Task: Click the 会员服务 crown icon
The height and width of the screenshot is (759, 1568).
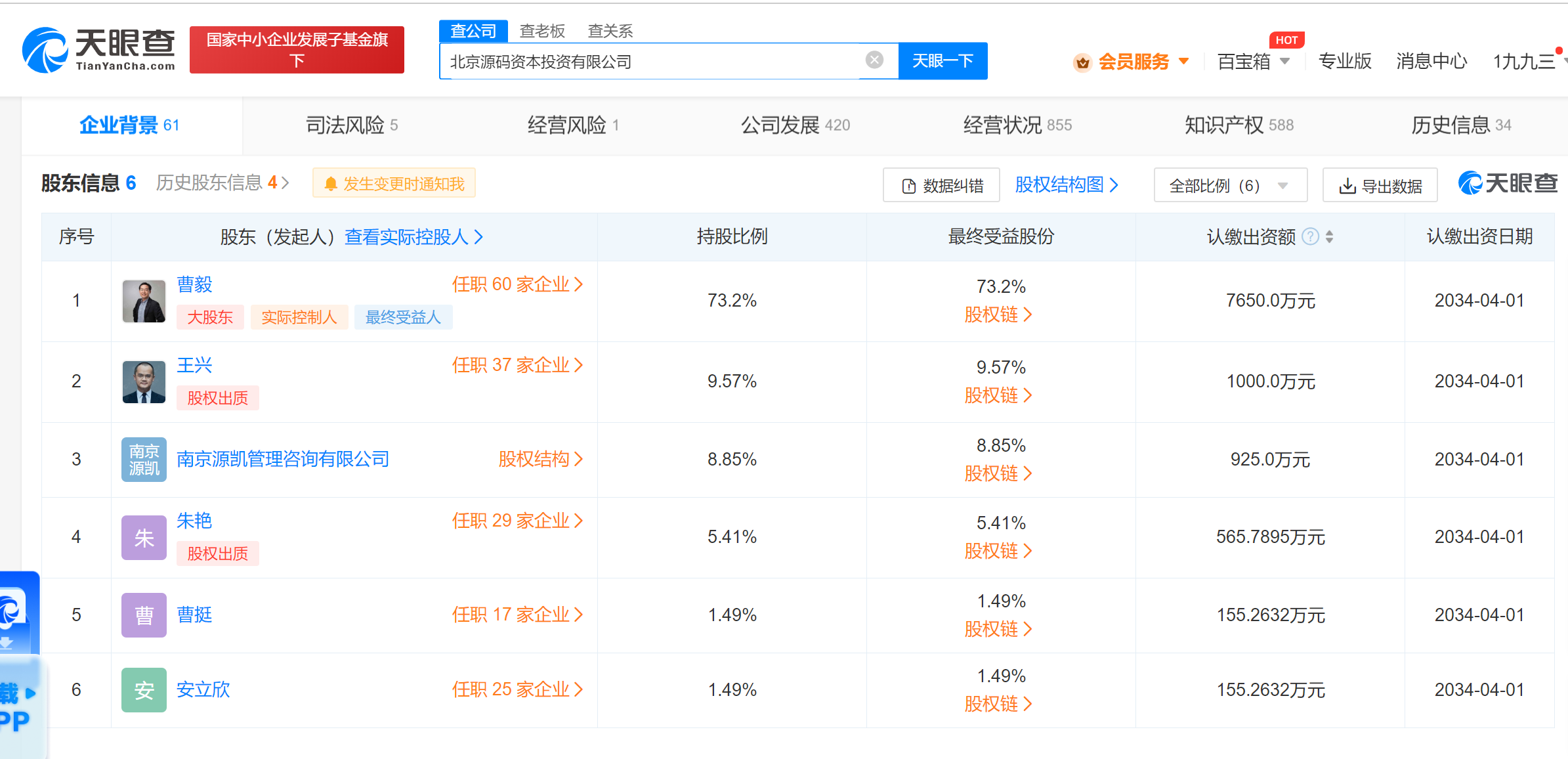Action: (1082, 62)
